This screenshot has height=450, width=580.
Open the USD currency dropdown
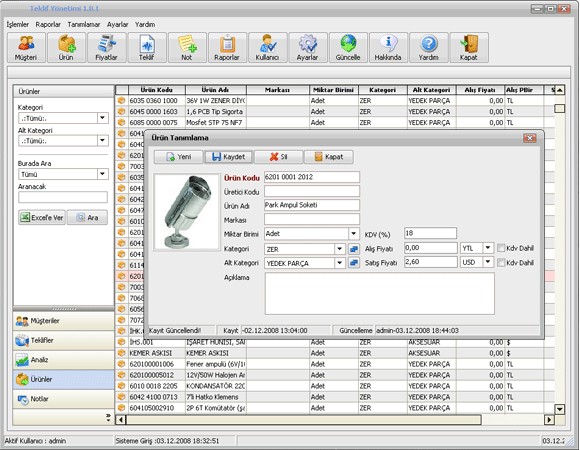click(x=488, y=262)
